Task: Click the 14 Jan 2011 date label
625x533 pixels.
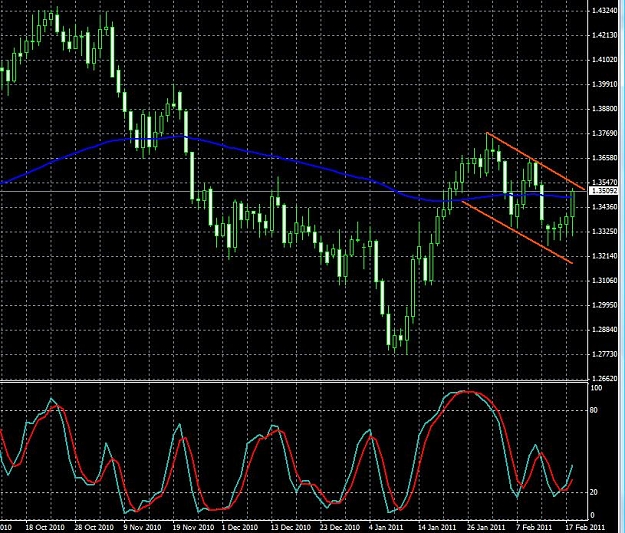Action: [437, 527]
